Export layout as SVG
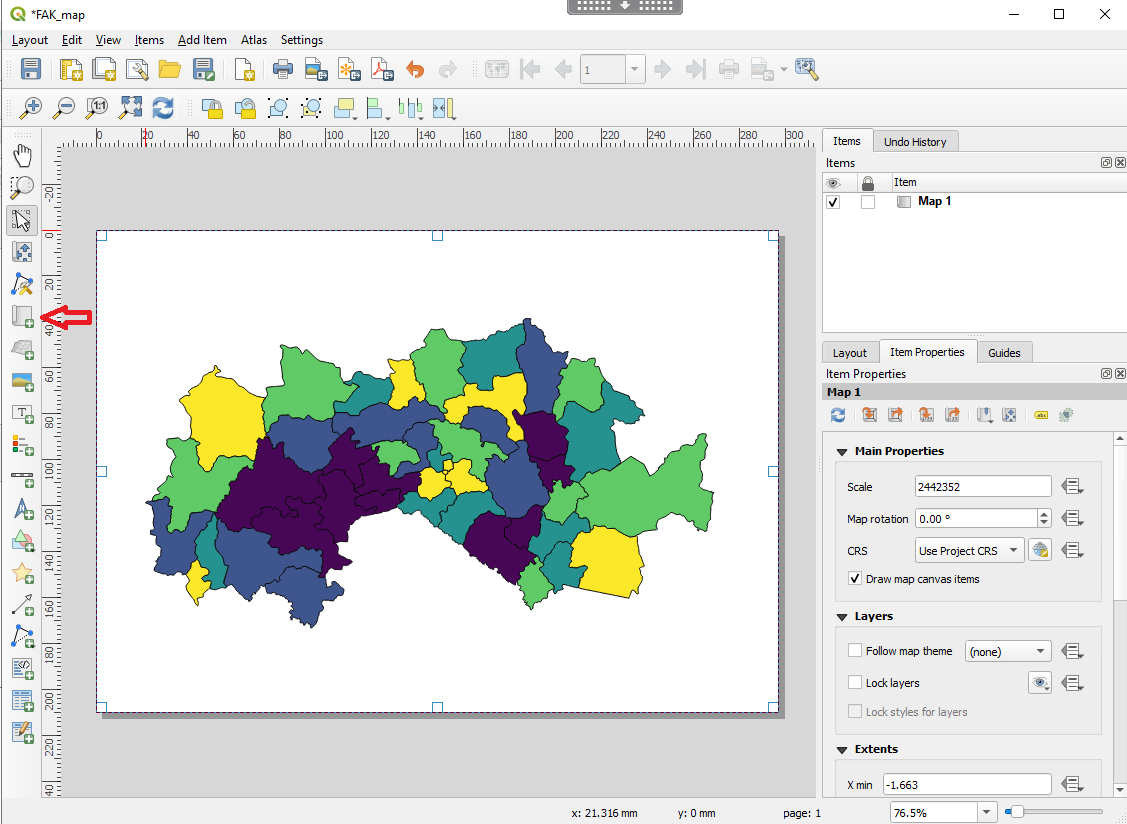1127x824 pixels. 349,70
